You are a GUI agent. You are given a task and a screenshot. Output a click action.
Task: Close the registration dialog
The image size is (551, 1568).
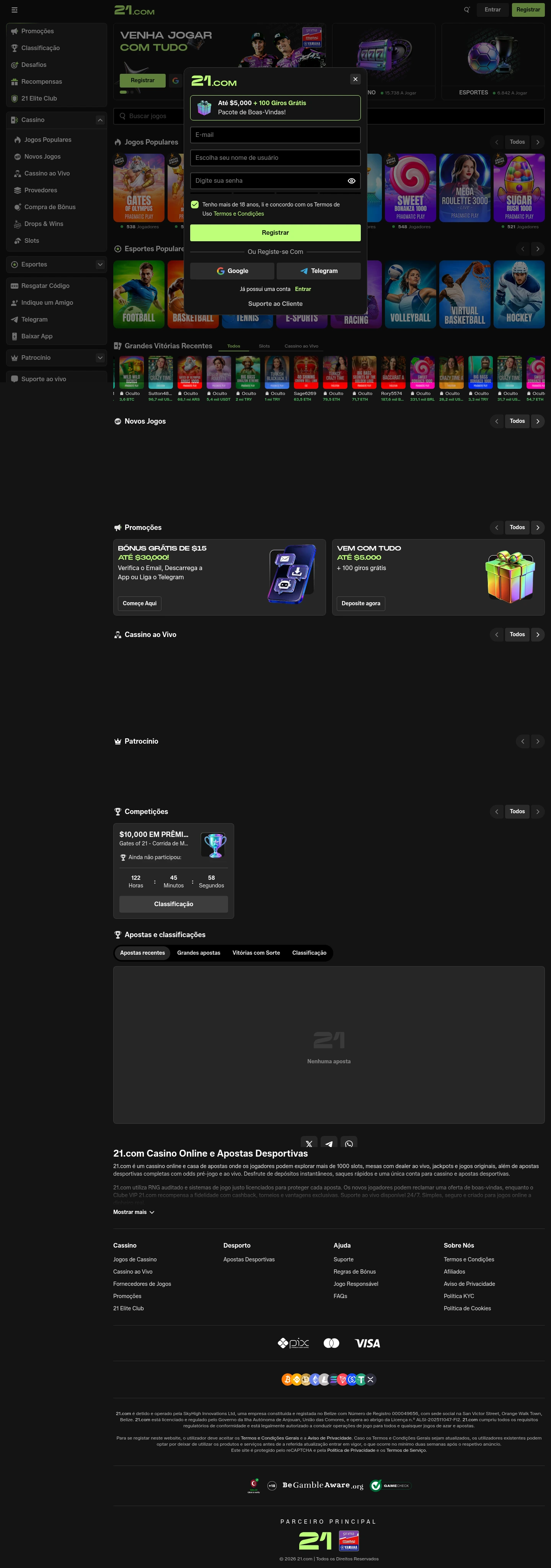pos(355,79)
